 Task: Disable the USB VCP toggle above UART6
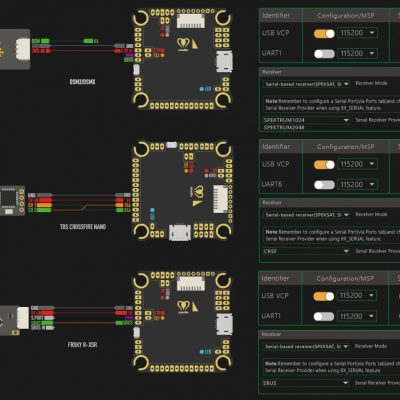coord(324,164)
